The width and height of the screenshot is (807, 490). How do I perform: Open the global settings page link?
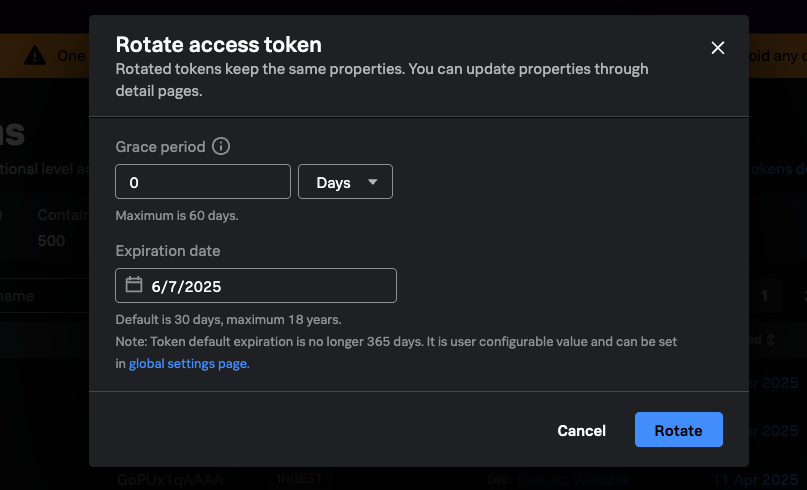[x=188, y=364]
